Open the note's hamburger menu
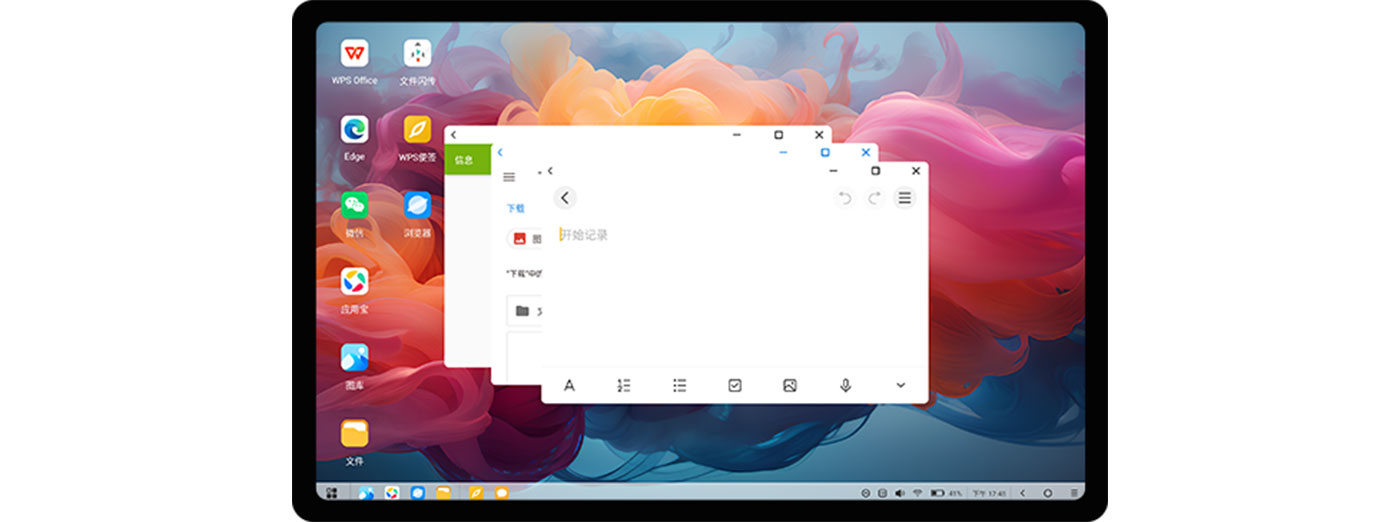Viewport: 1400px width, 522px height. [904, 198]
